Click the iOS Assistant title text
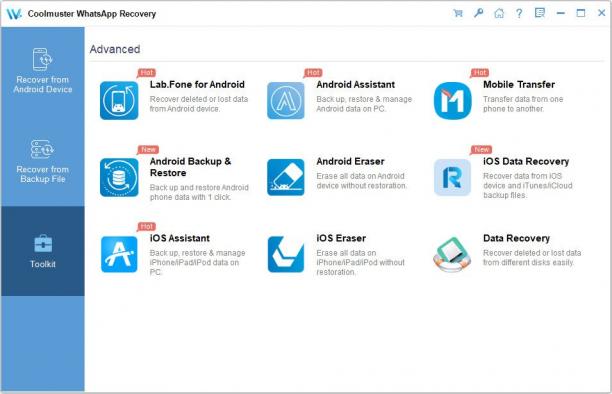 [x=180, y=238]
